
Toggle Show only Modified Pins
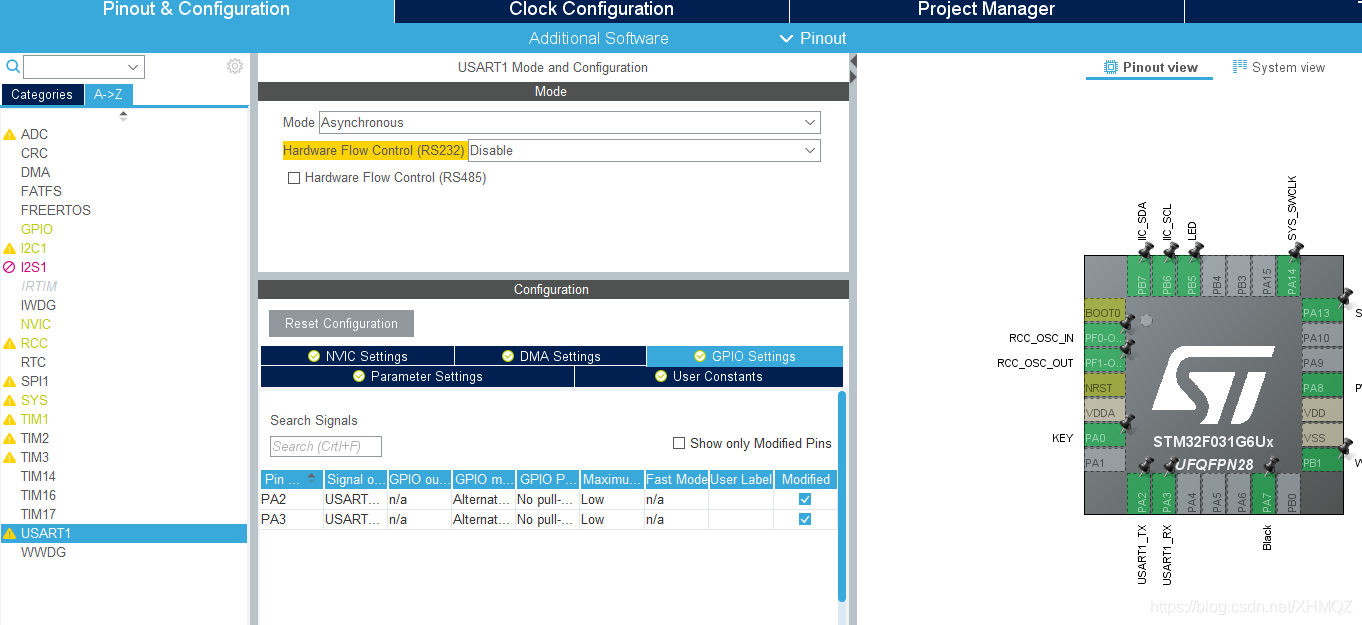(x=679, y=443)
